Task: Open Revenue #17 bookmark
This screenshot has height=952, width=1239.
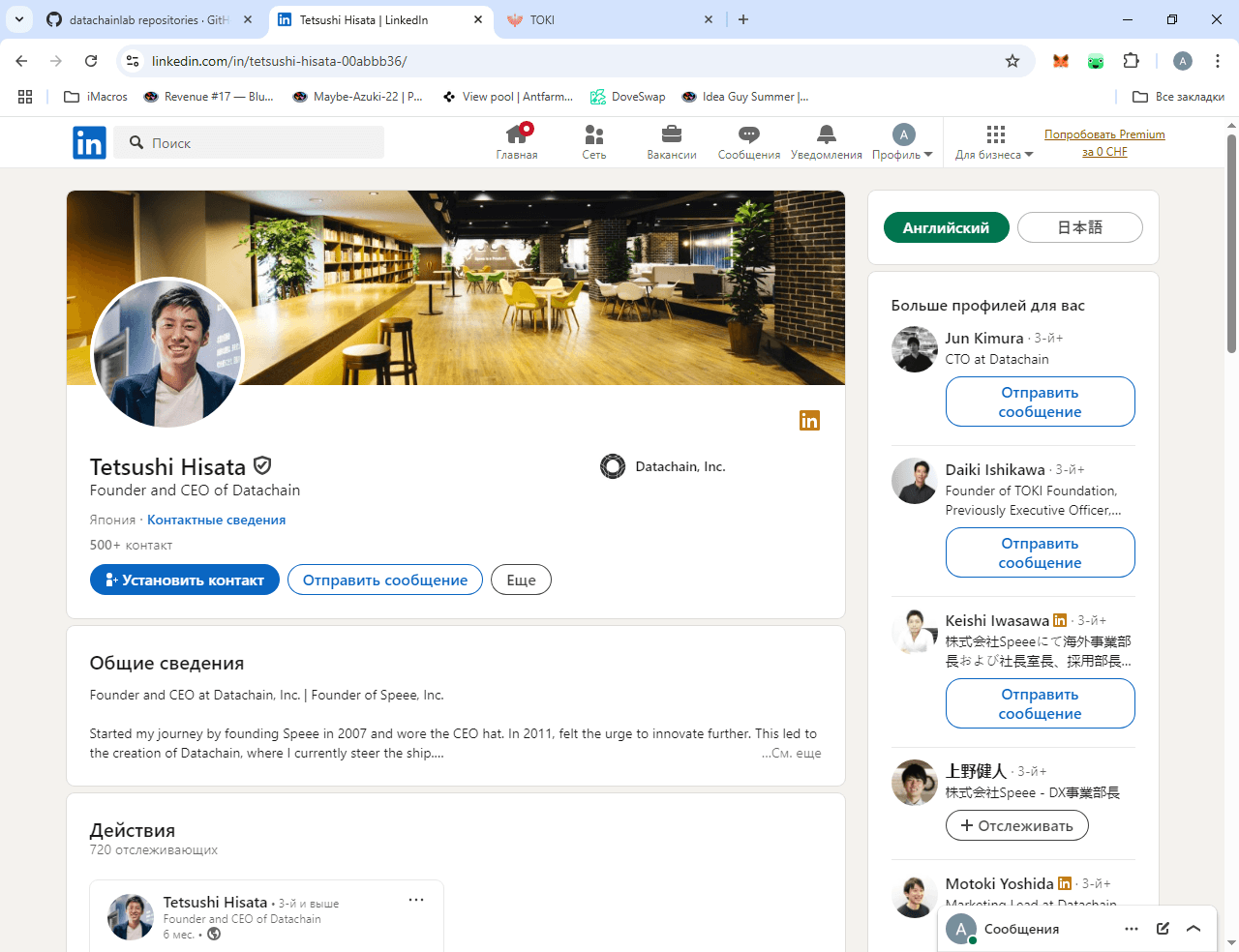Action: coord(208,97)
